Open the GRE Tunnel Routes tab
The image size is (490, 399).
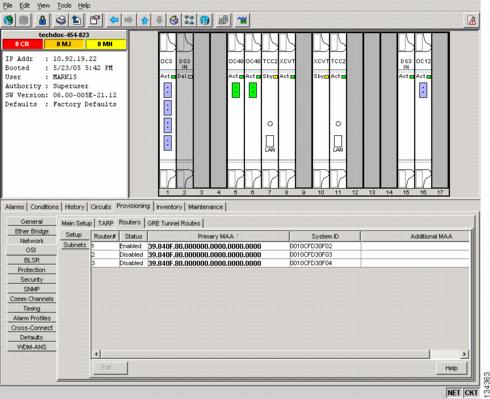174,223
